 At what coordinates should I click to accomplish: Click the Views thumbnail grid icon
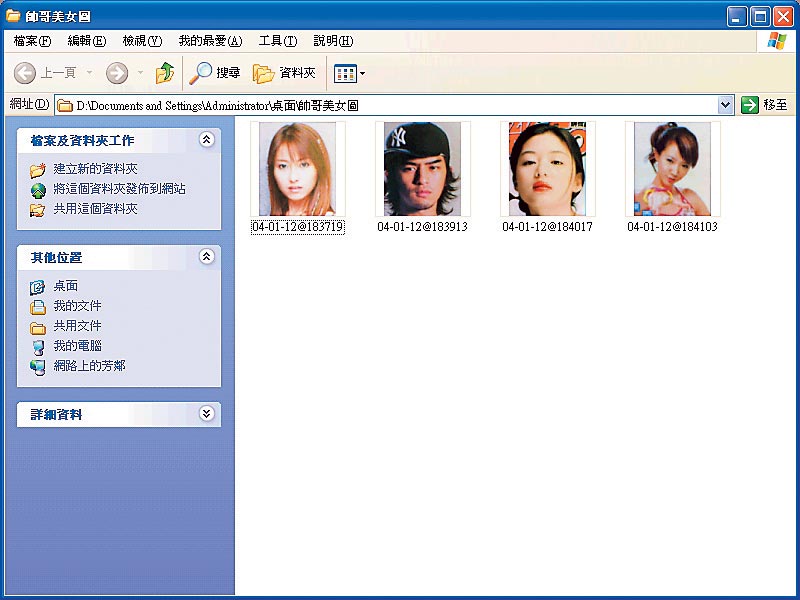coord(345,73)
